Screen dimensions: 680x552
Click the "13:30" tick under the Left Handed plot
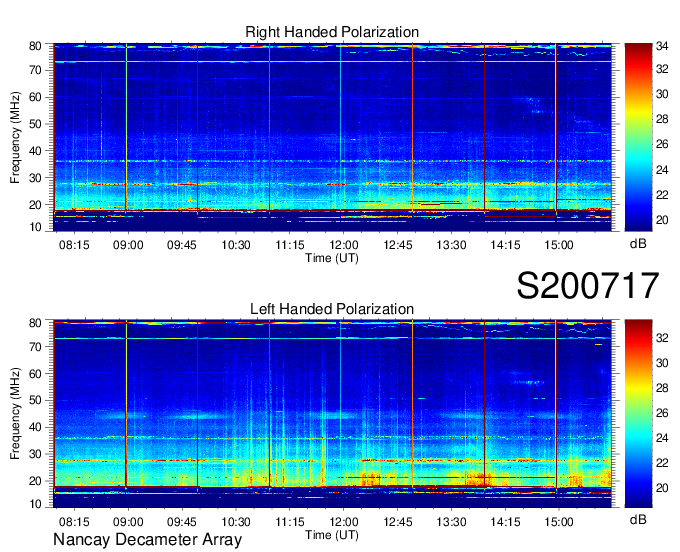[451, 522]
